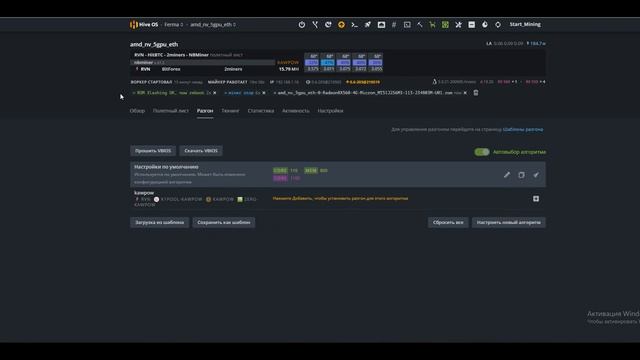Click the KAWPOW algorithm label in orange
This screenshot has height=360, width=640.
point(288,62)
